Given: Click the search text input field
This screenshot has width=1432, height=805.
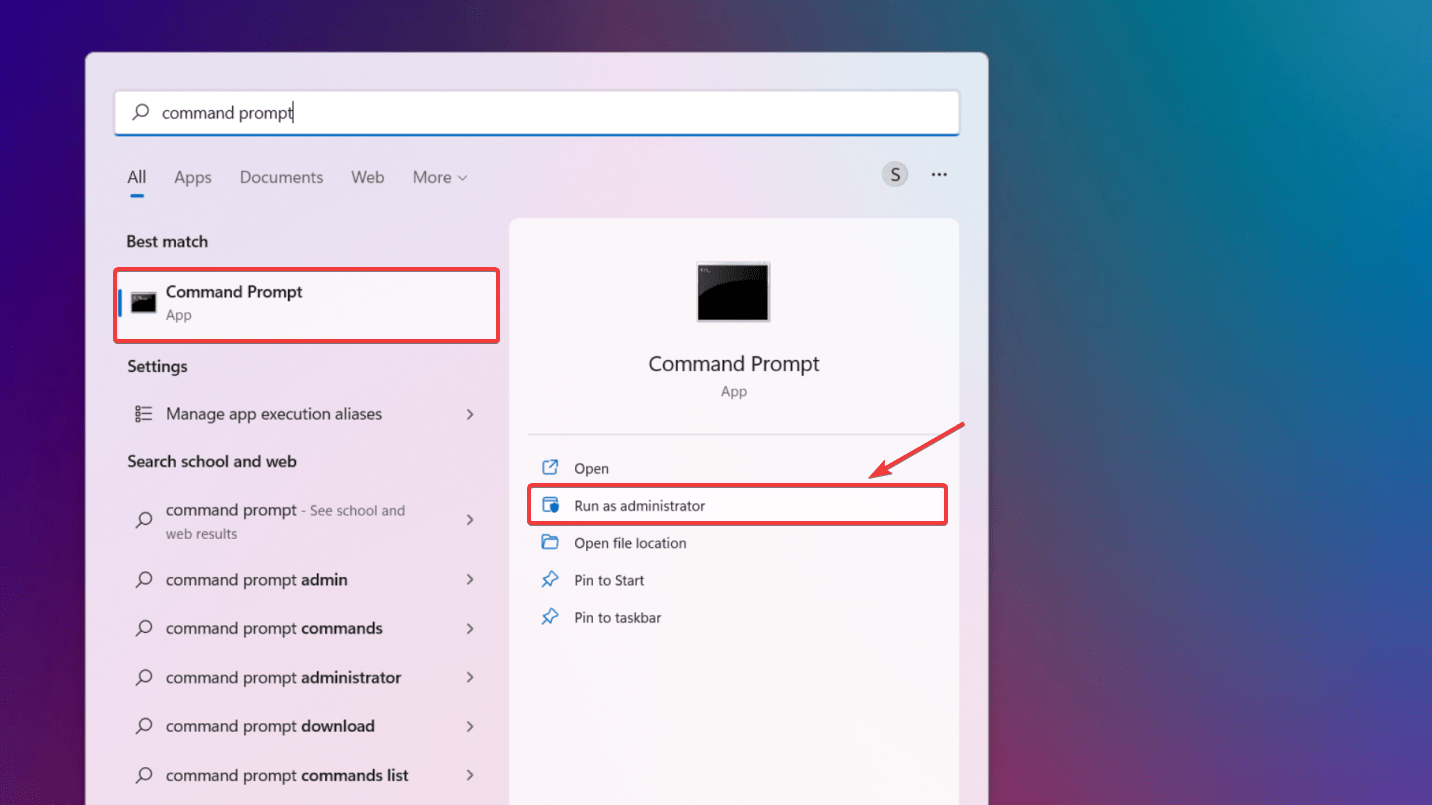Looking at the screenshot, I should tap(537, 113).
